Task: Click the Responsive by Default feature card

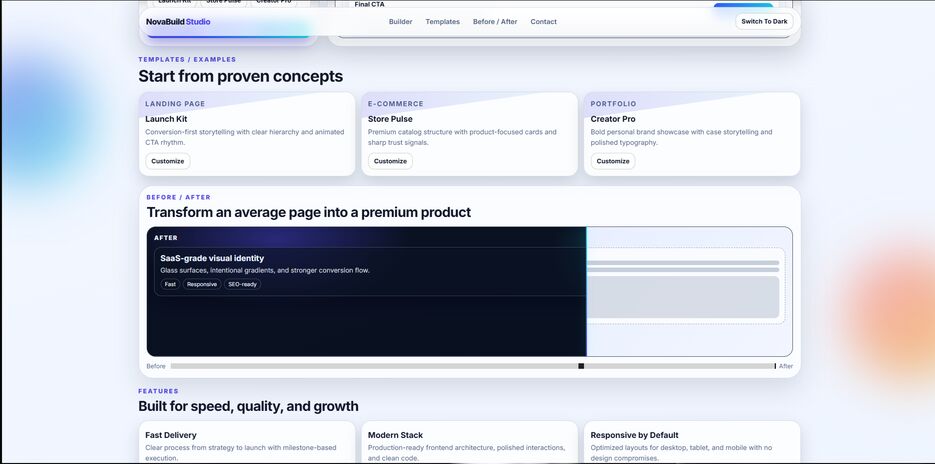Action: pyautogui.click(x=692, y=443)
